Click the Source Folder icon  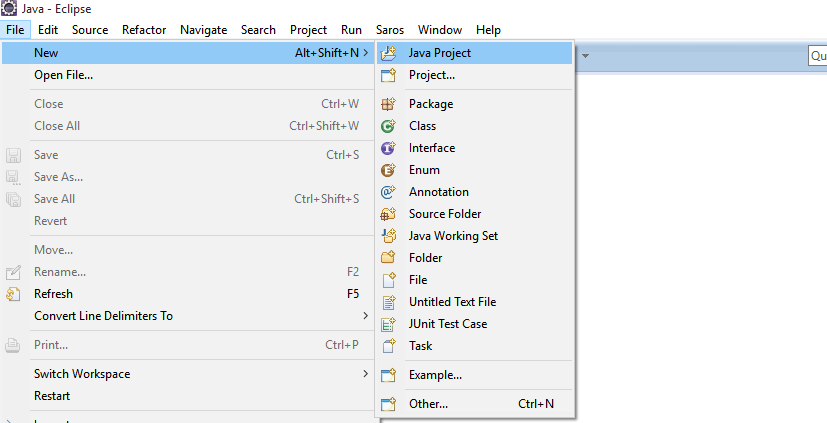click(388, 214)
